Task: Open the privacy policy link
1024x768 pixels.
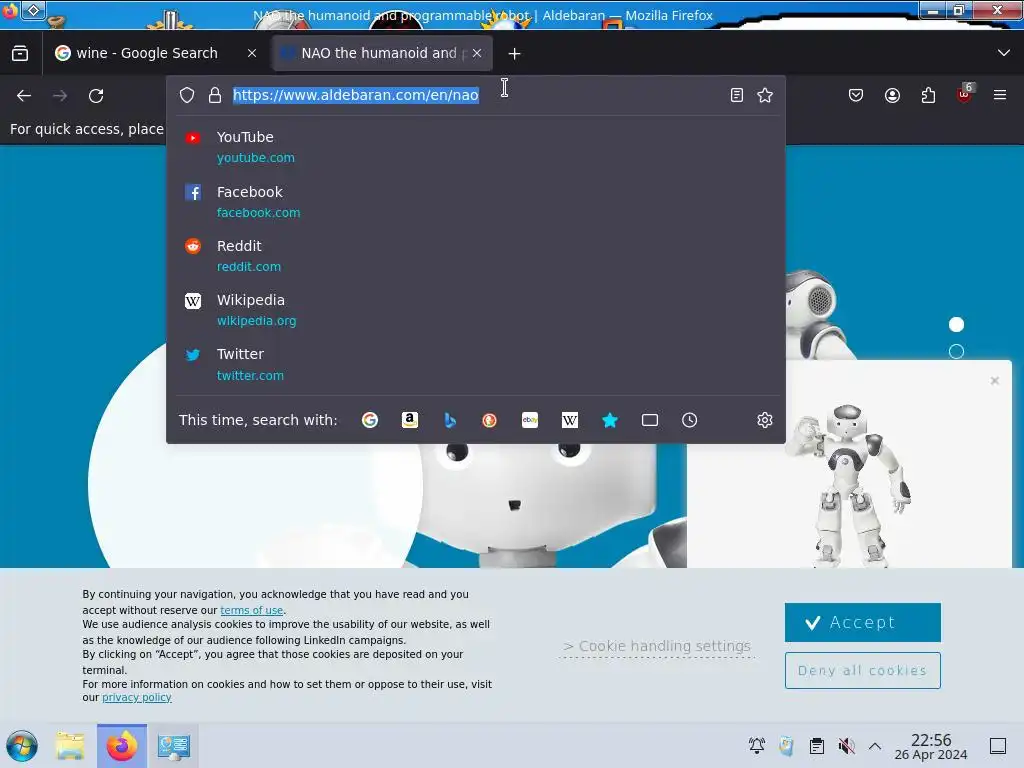Action: tap(136, 697)
